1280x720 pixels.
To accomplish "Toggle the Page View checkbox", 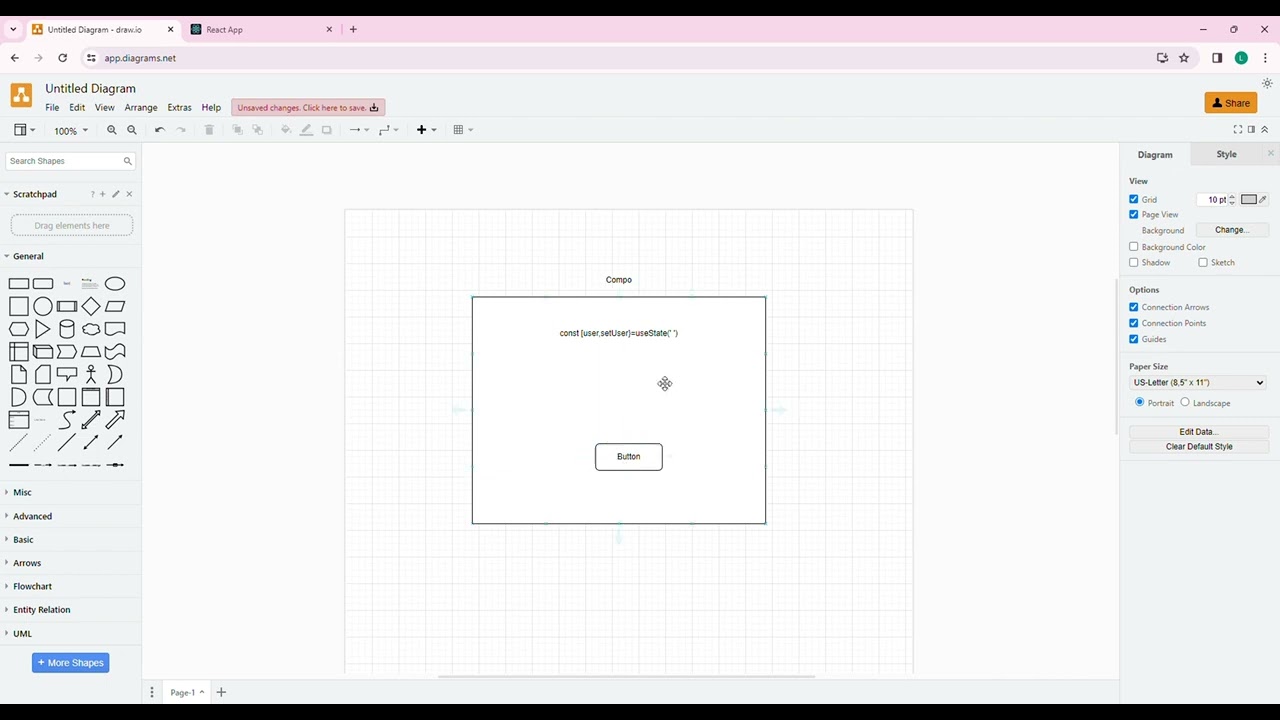I will tap(1134, 215).
